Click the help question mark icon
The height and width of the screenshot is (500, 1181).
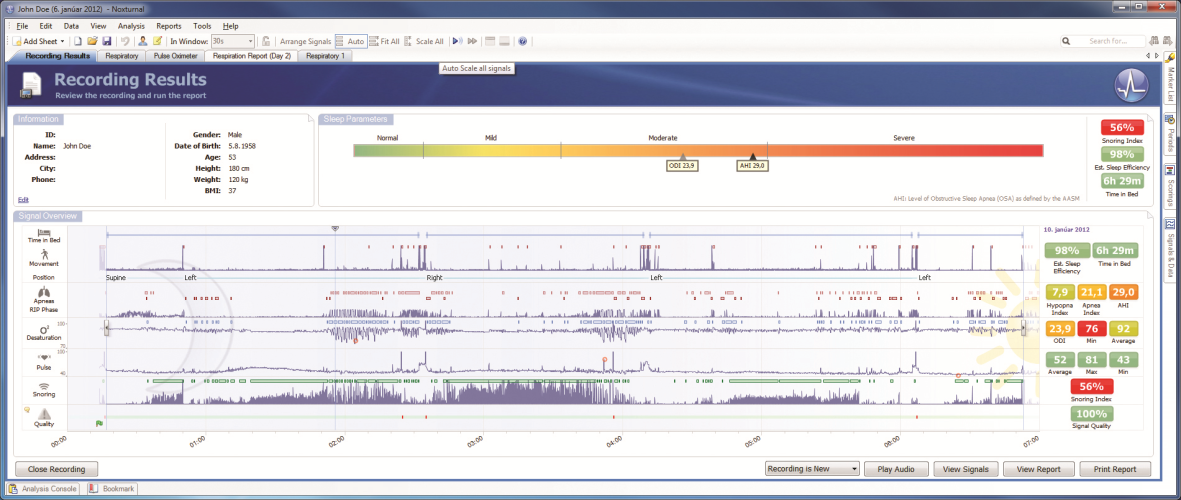click(x=523, y=41)
